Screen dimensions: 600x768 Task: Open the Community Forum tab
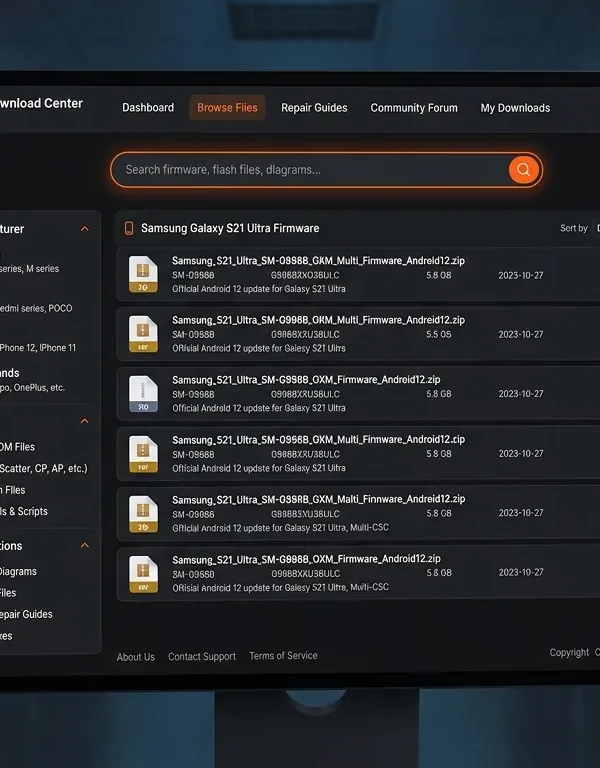(414, 108)
